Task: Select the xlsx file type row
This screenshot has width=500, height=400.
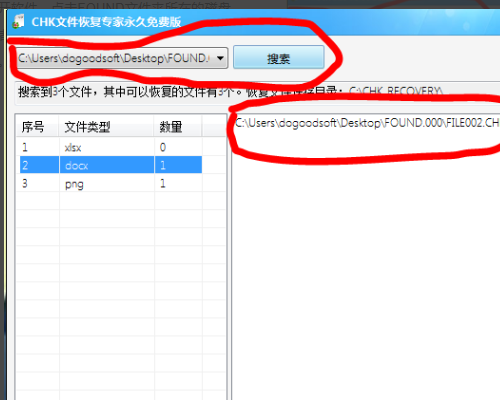Action: tap(111, 147)
